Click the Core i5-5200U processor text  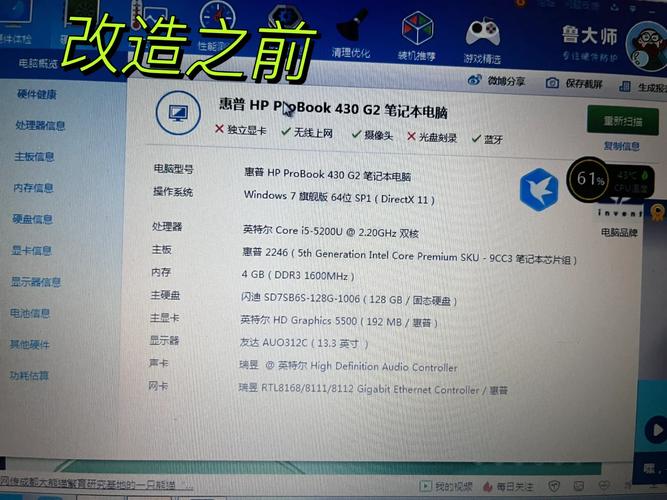(x=331, y=232)
